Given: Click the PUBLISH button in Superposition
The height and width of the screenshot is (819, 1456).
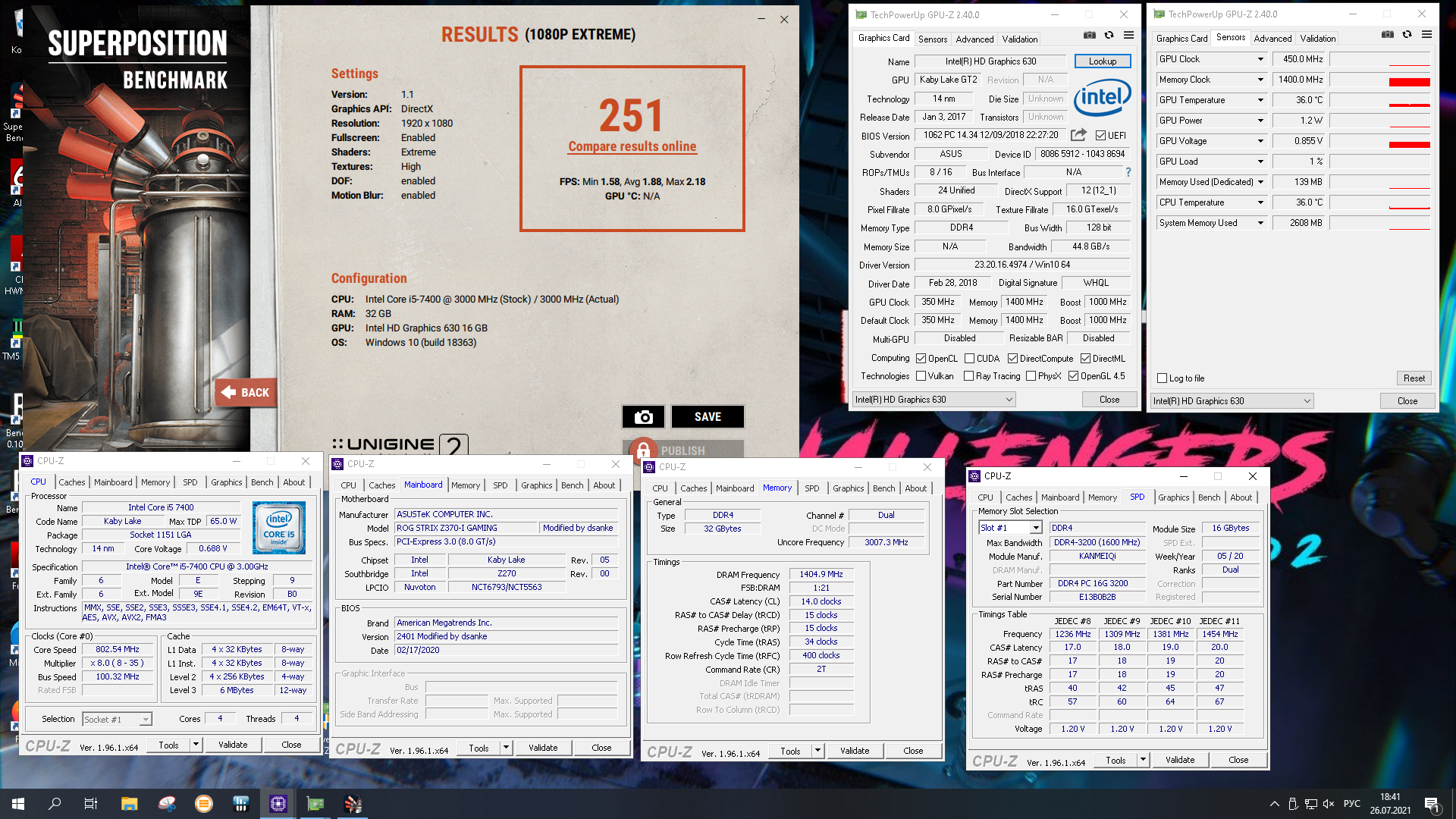Looking at the screenshot, I should tap(683, 450).
